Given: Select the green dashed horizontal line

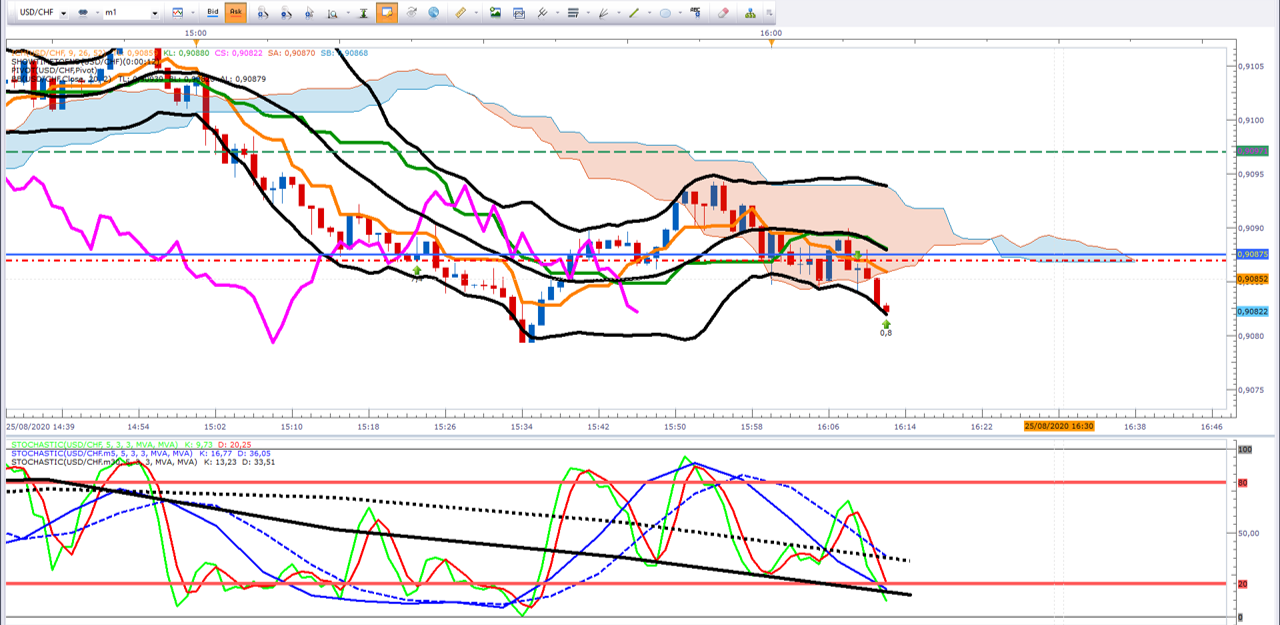Looking at the screenshot, I should point(616,152).
